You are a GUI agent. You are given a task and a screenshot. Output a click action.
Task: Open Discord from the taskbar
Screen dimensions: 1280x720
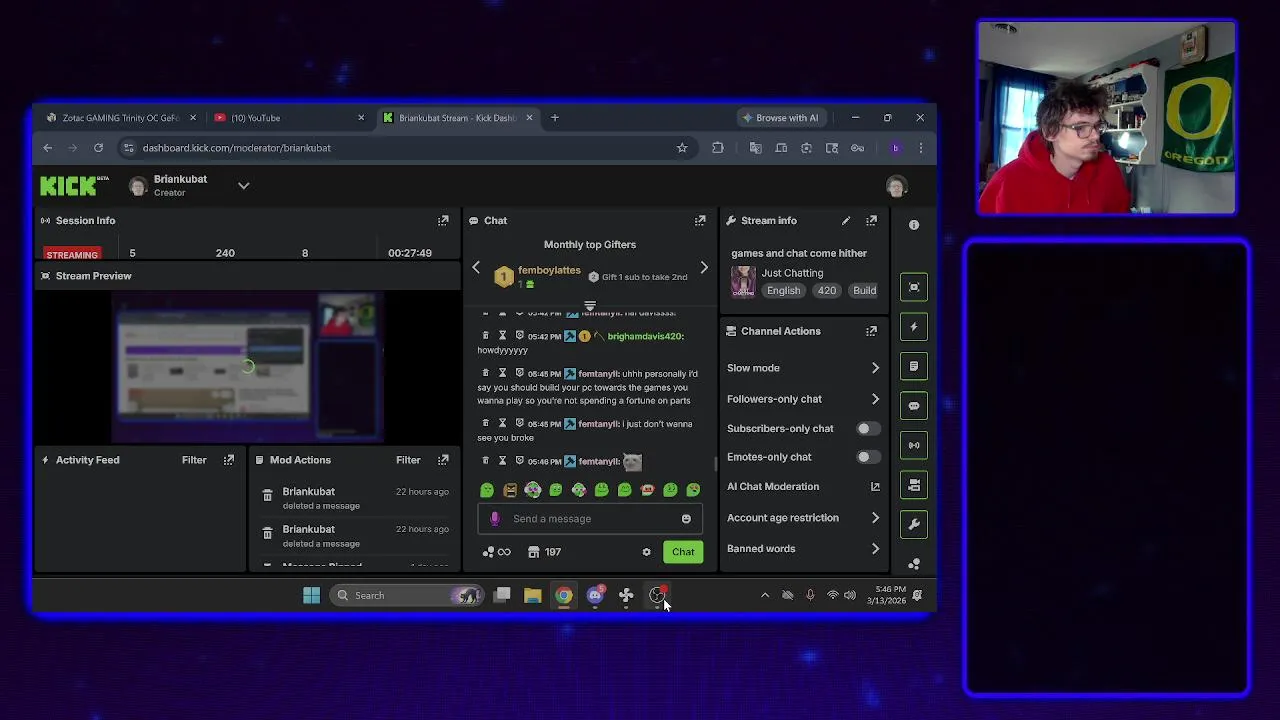point(595,596)
